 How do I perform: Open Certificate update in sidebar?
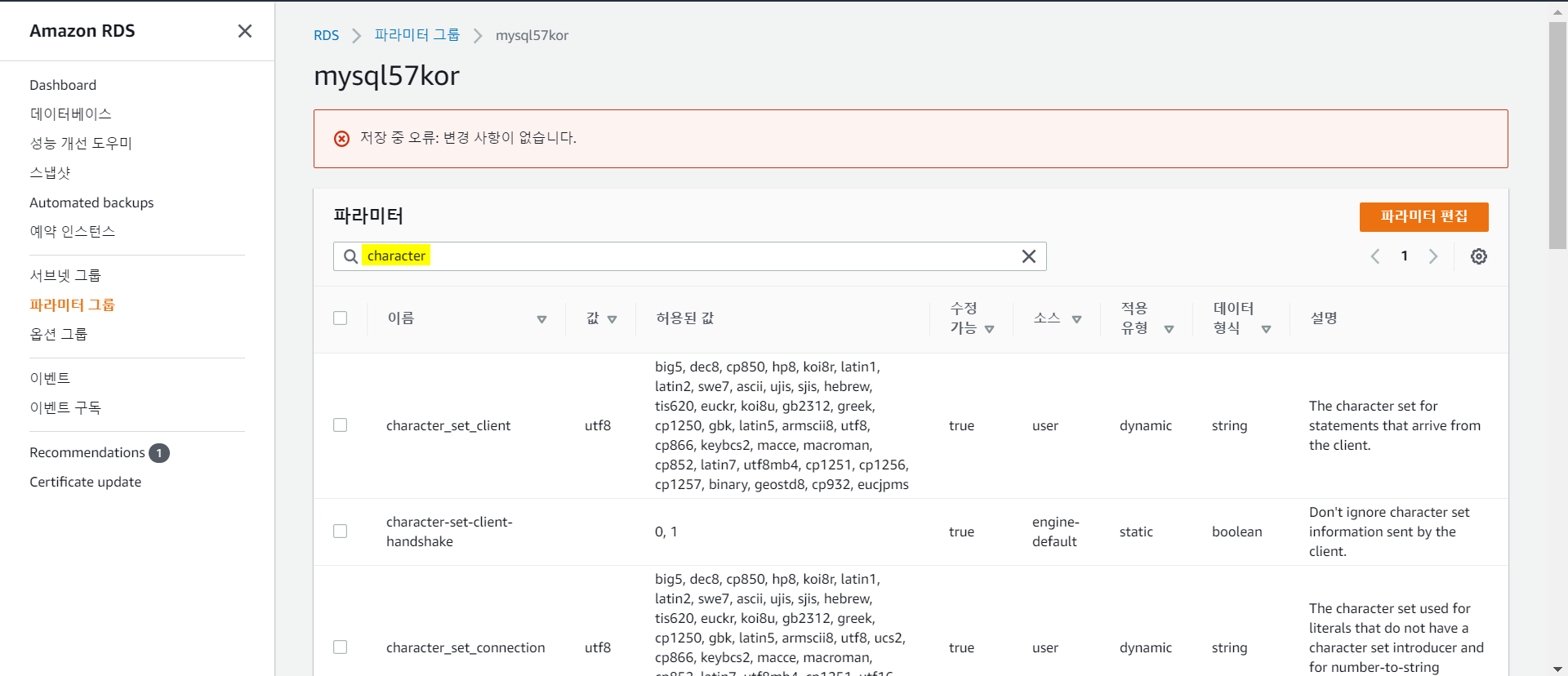pyautogui.click(x=86, y=482)
